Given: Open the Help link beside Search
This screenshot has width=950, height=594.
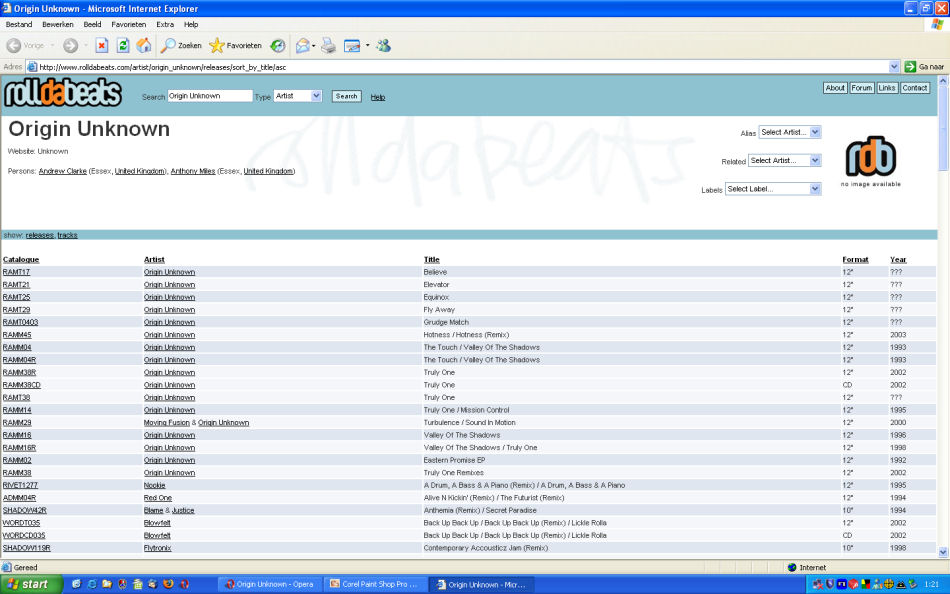Looking at the screenshot, I should click(x=377, y=97).
